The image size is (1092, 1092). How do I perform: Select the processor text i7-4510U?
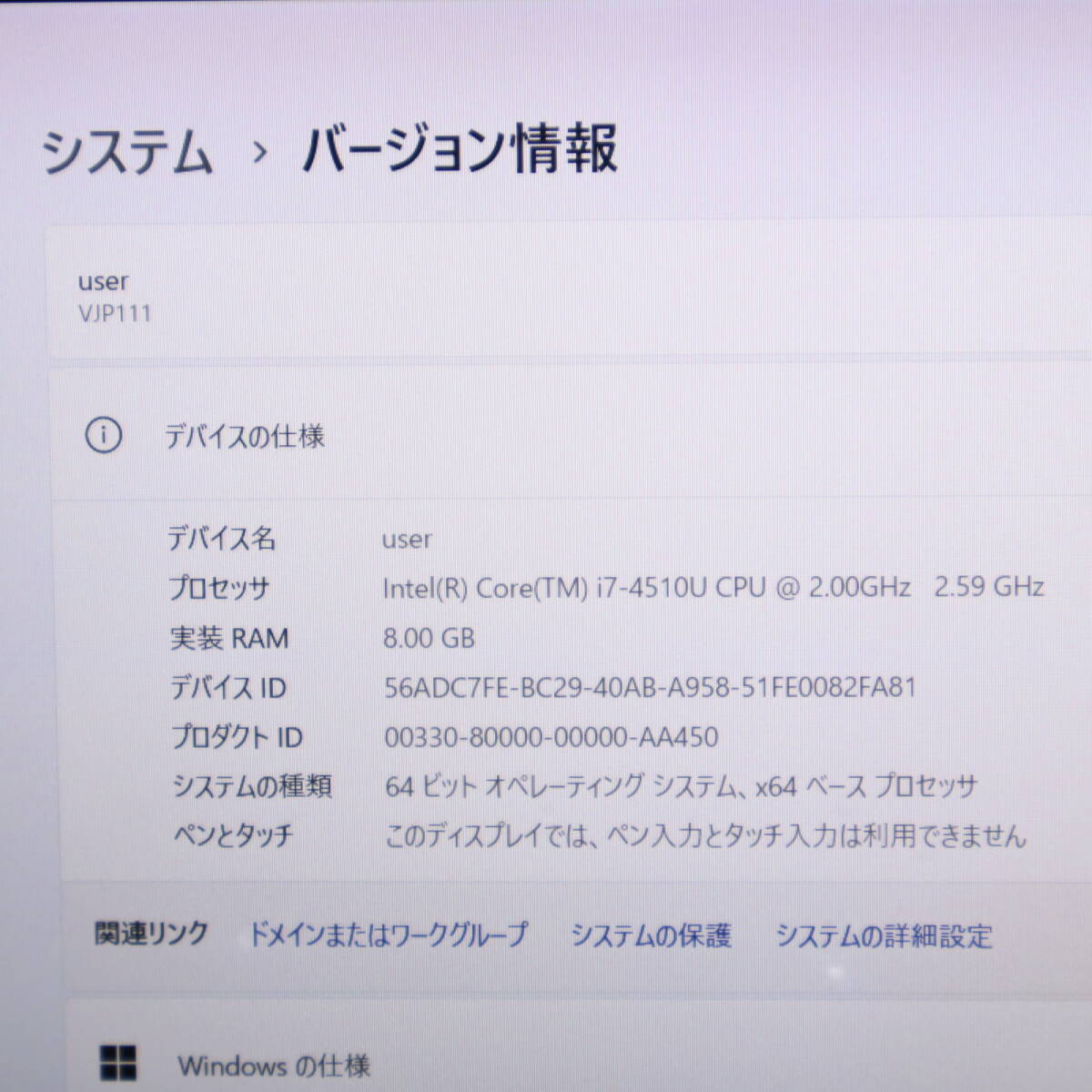click(x=713, y=587)
